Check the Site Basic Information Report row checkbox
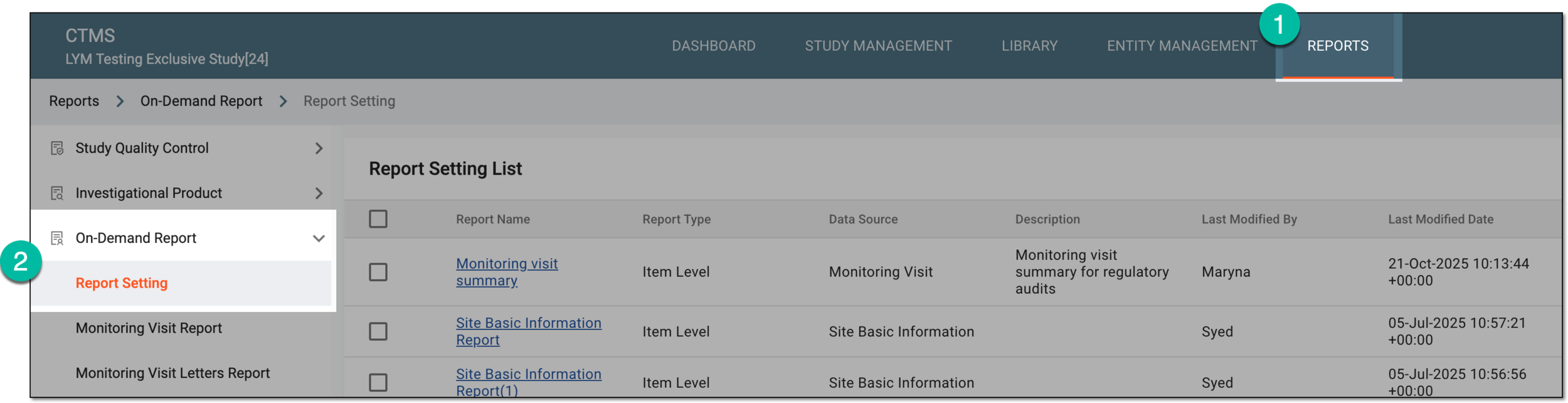This screenshot has width=1568, height=403. (x=378, y=331)
